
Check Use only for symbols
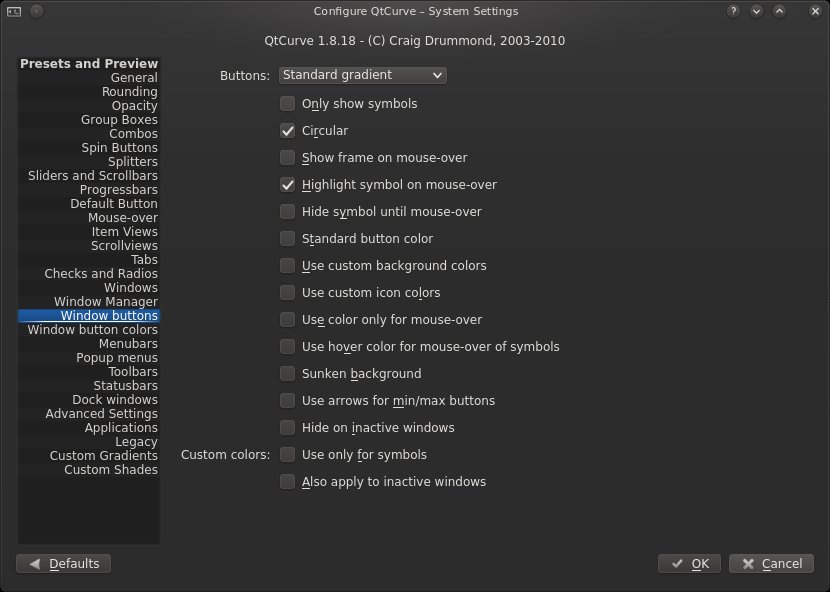[x=287, y=455]
